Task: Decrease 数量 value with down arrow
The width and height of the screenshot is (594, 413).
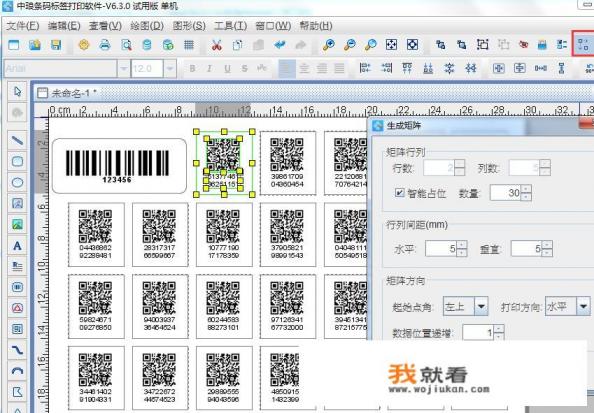Action: click(x=526, y=197)
